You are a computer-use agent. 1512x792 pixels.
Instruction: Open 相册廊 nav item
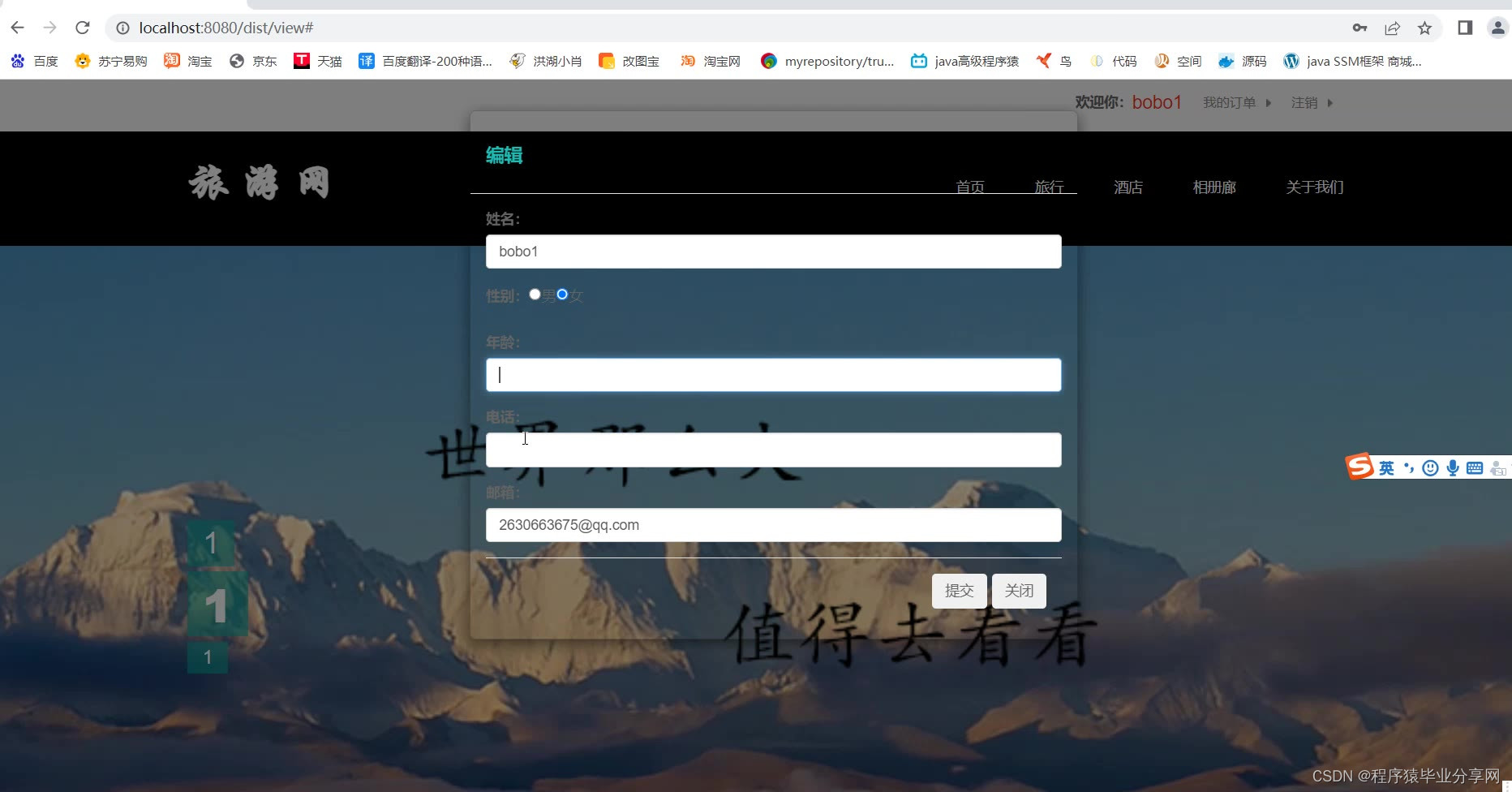1214,187
